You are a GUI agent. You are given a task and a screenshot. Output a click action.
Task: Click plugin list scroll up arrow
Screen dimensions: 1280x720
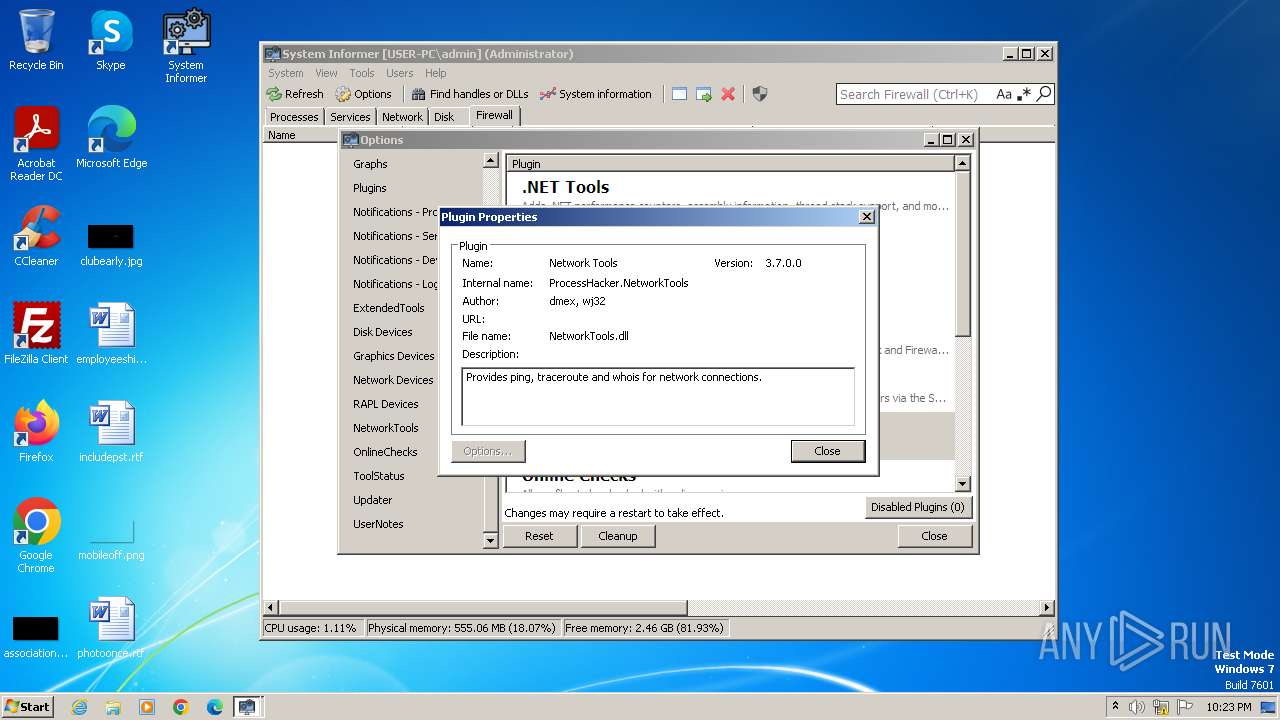coord(962,163)
